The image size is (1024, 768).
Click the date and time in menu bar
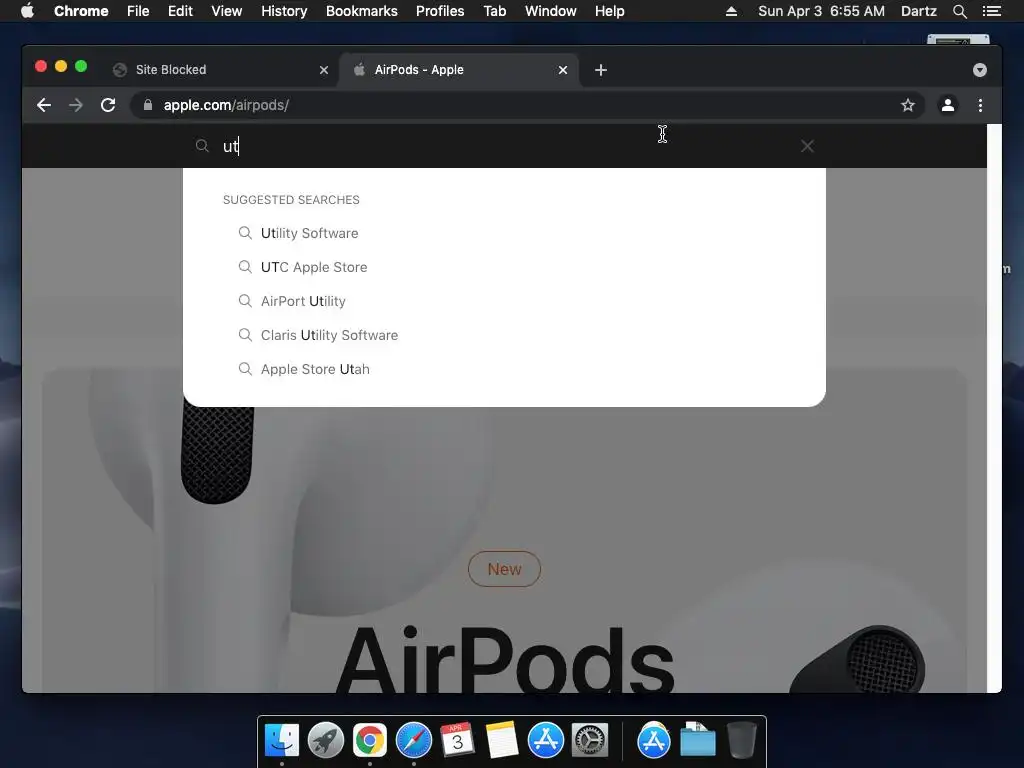(x=822, y=11)
